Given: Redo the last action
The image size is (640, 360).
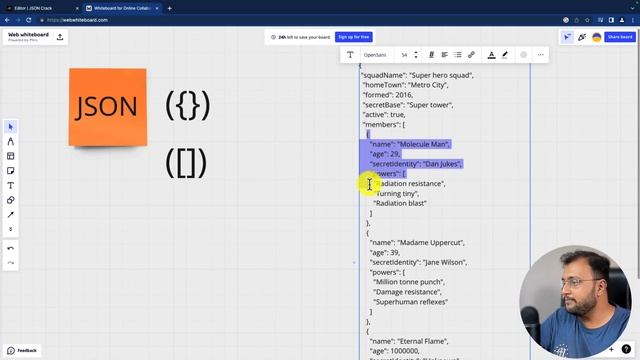Looking at the screenshot, I should 11,263.
